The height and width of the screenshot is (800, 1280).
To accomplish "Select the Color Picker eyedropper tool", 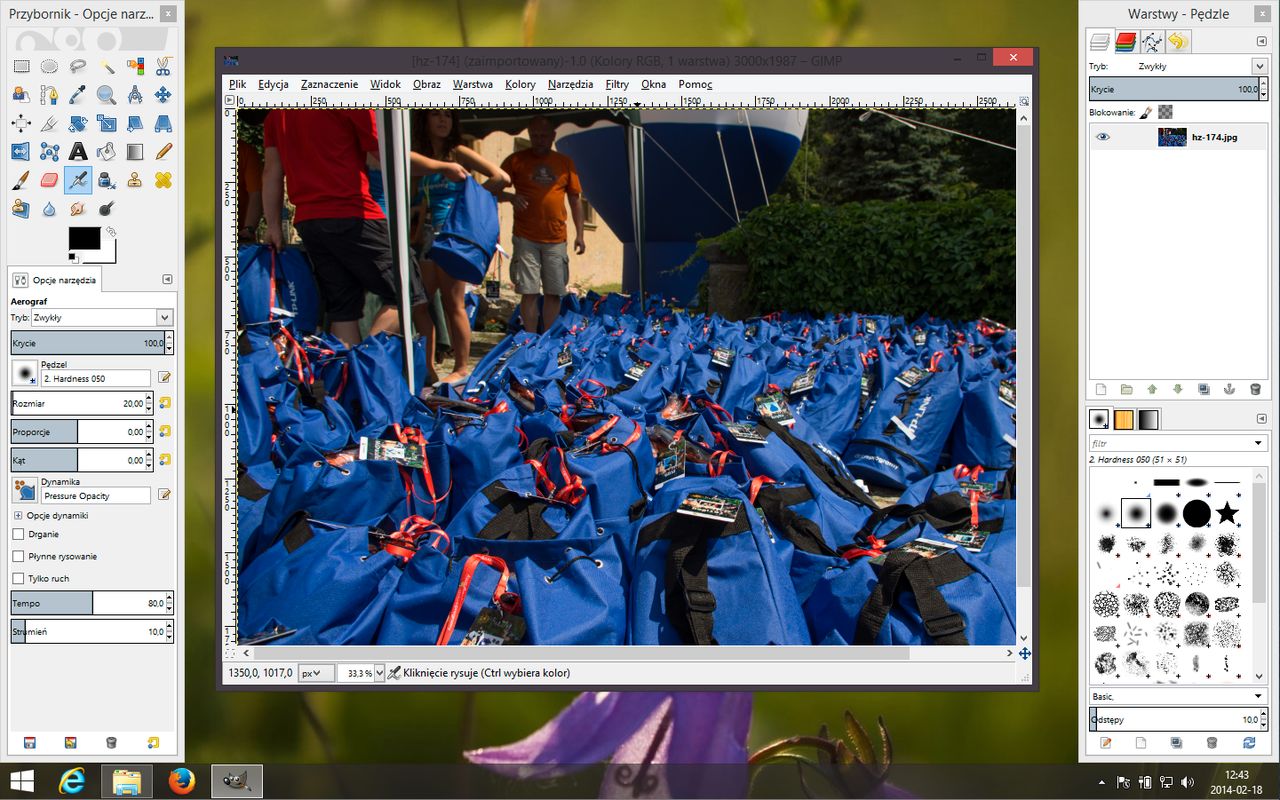I will coord(78,95).
